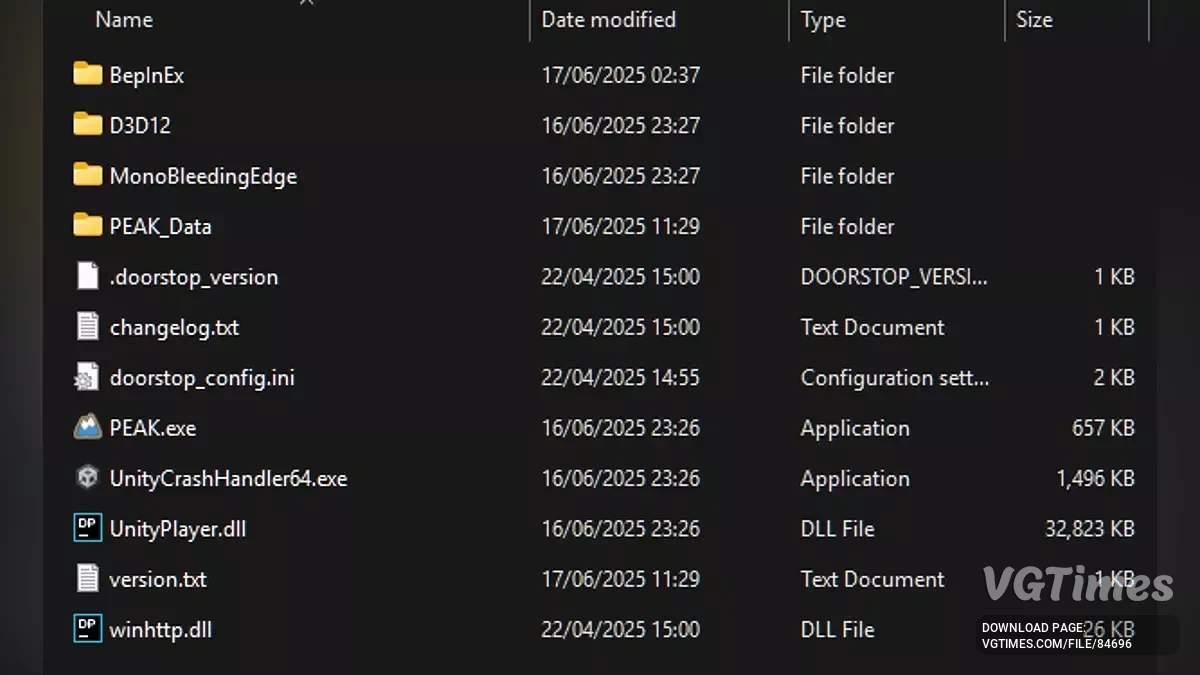Sort by Type column header
Viewport: 1200px width, 675px height.
point(823,20)
